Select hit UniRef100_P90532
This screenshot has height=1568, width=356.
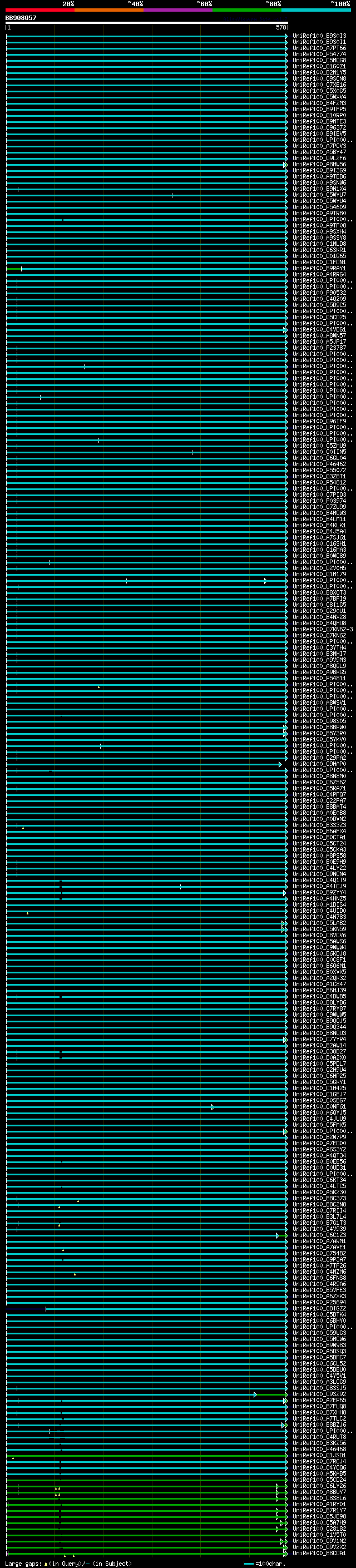click(319, 293)
